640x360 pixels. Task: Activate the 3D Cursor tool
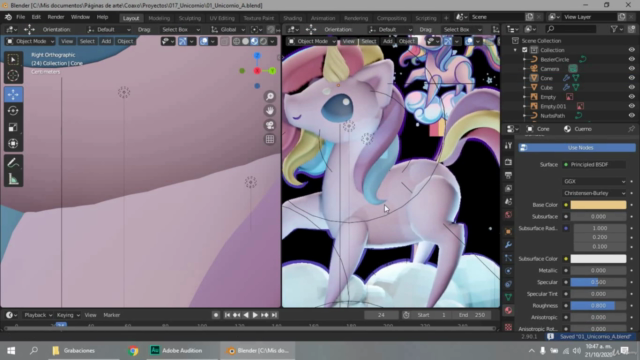(x=13, y=76)
